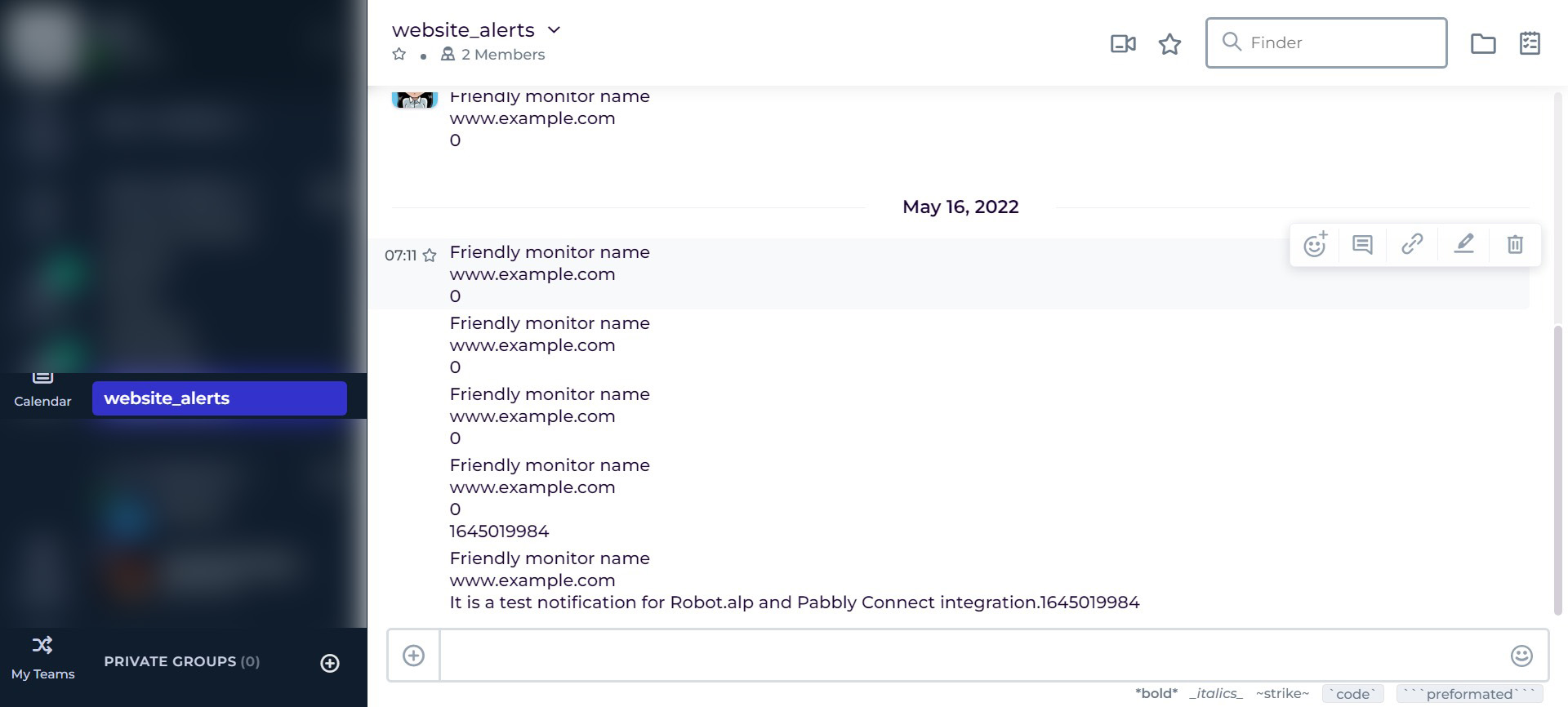The width and height of the screenshot is (1568, 707).
Task: Click the May 16, 2022 date separator label
Action: tap(960, 207)
